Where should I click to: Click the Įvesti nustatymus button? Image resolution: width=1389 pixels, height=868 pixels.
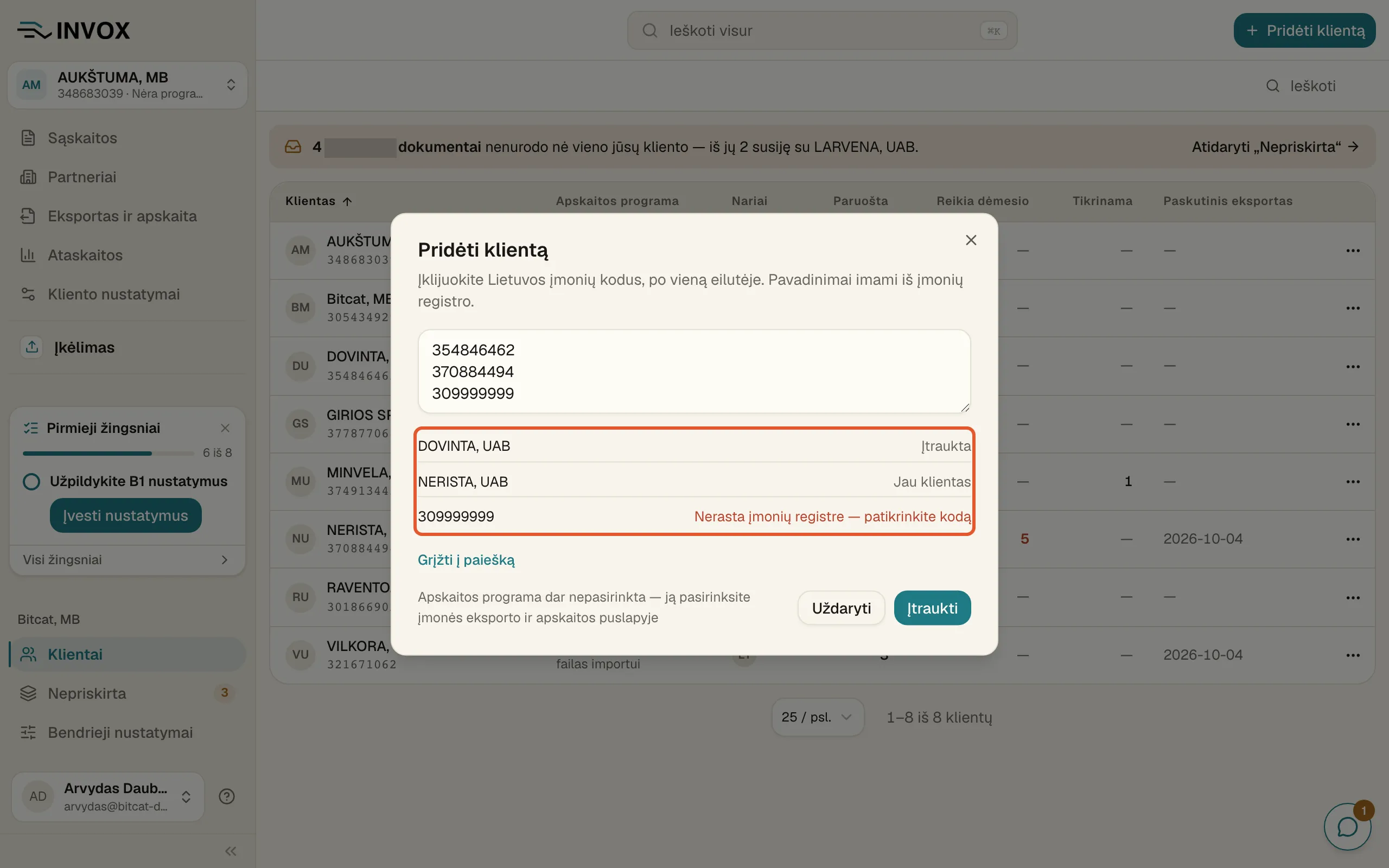126,515
